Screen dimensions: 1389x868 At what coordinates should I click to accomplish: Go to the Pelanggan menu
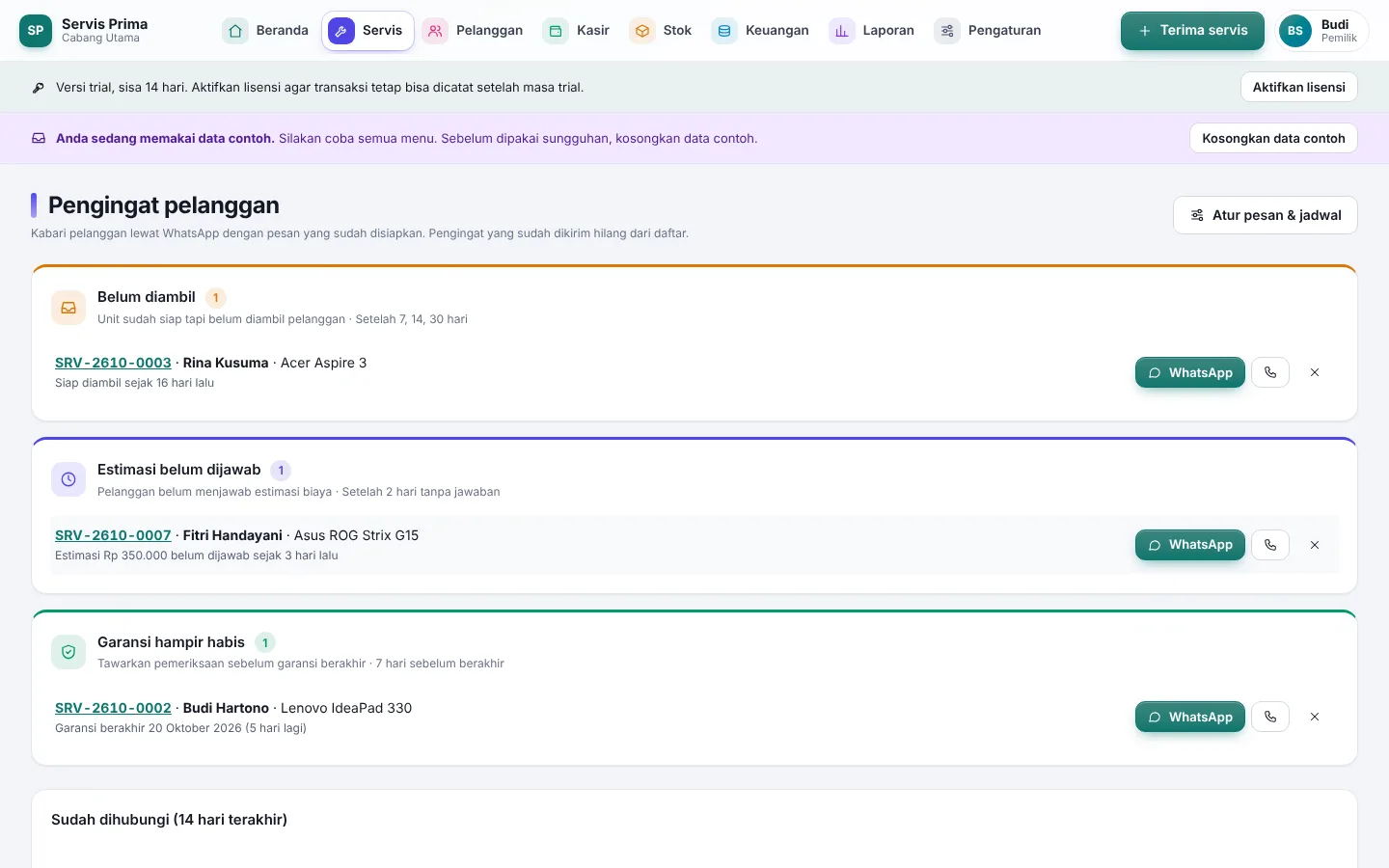point(473,31)
